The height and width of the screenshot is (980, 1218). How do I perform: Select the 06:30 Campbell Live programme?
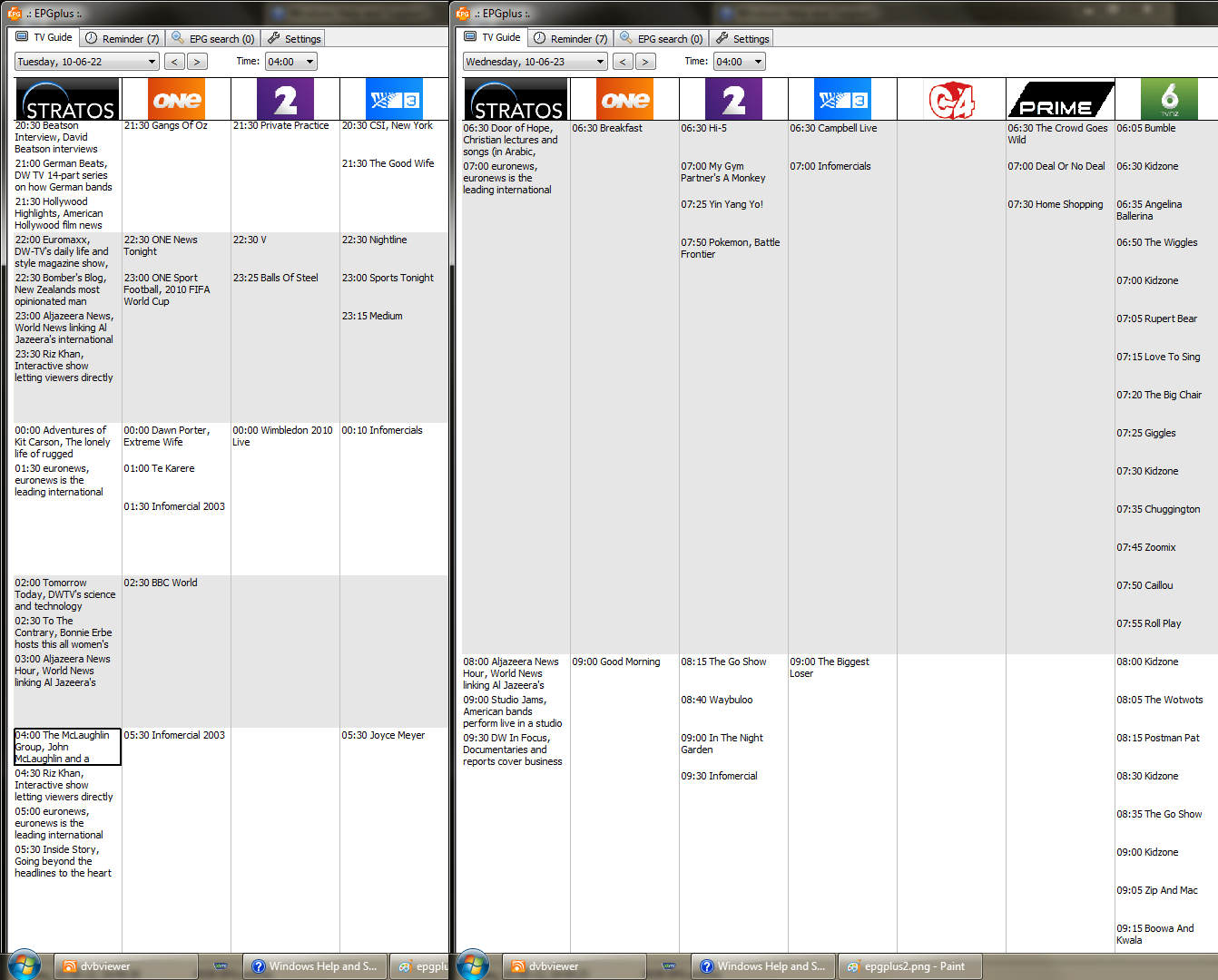833,129
